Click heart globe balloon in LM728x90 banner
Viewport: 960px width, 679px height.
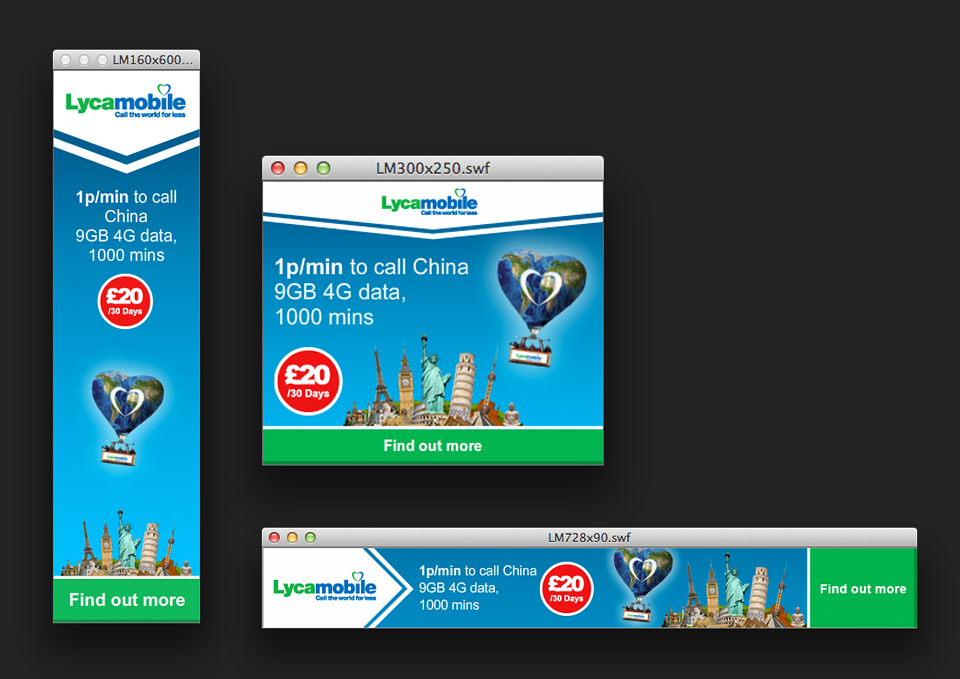pyautogui.click(x=642, y=584)
